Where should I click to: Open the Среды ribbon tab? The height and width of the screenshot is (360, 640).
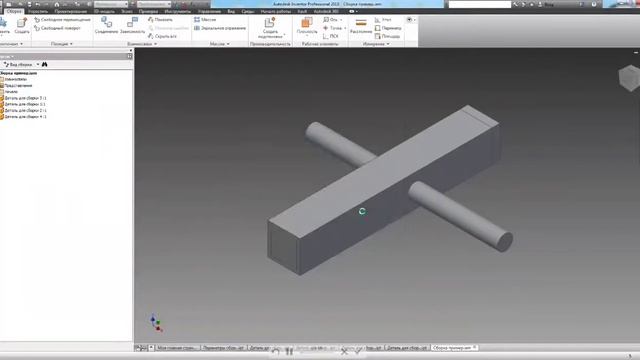click(247, 11)
